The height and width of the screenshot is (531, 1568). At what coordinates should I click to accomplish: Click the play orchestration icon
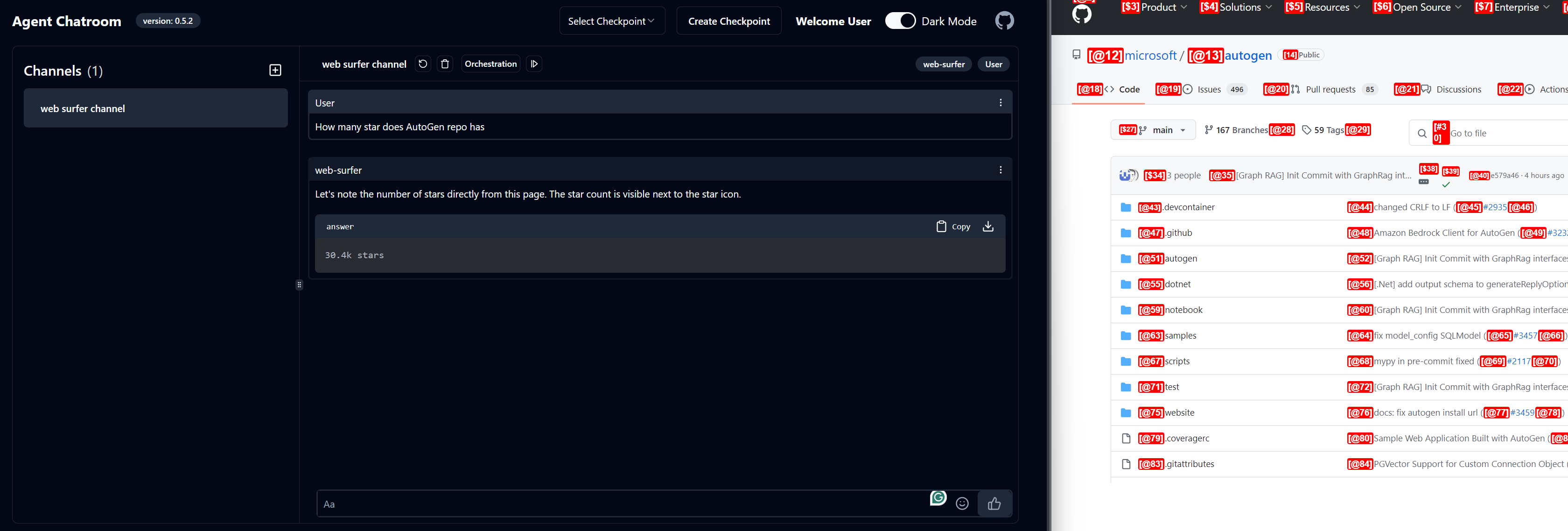534,64
